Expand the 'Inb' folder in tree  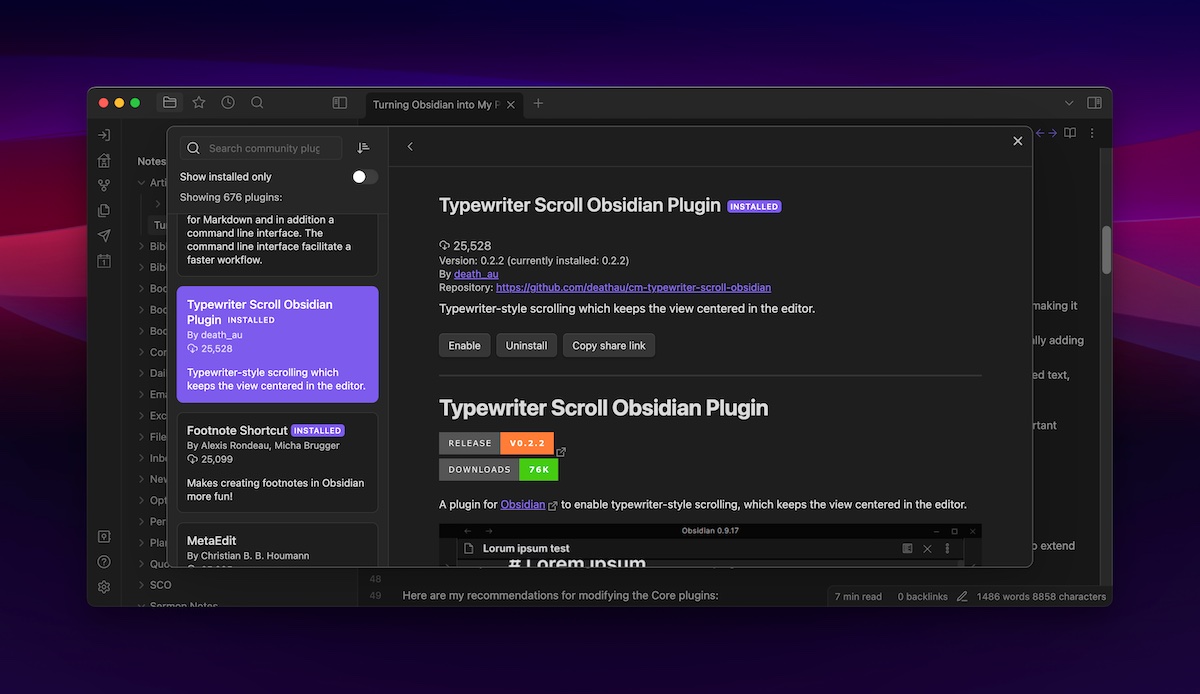[x=141, y=459]
